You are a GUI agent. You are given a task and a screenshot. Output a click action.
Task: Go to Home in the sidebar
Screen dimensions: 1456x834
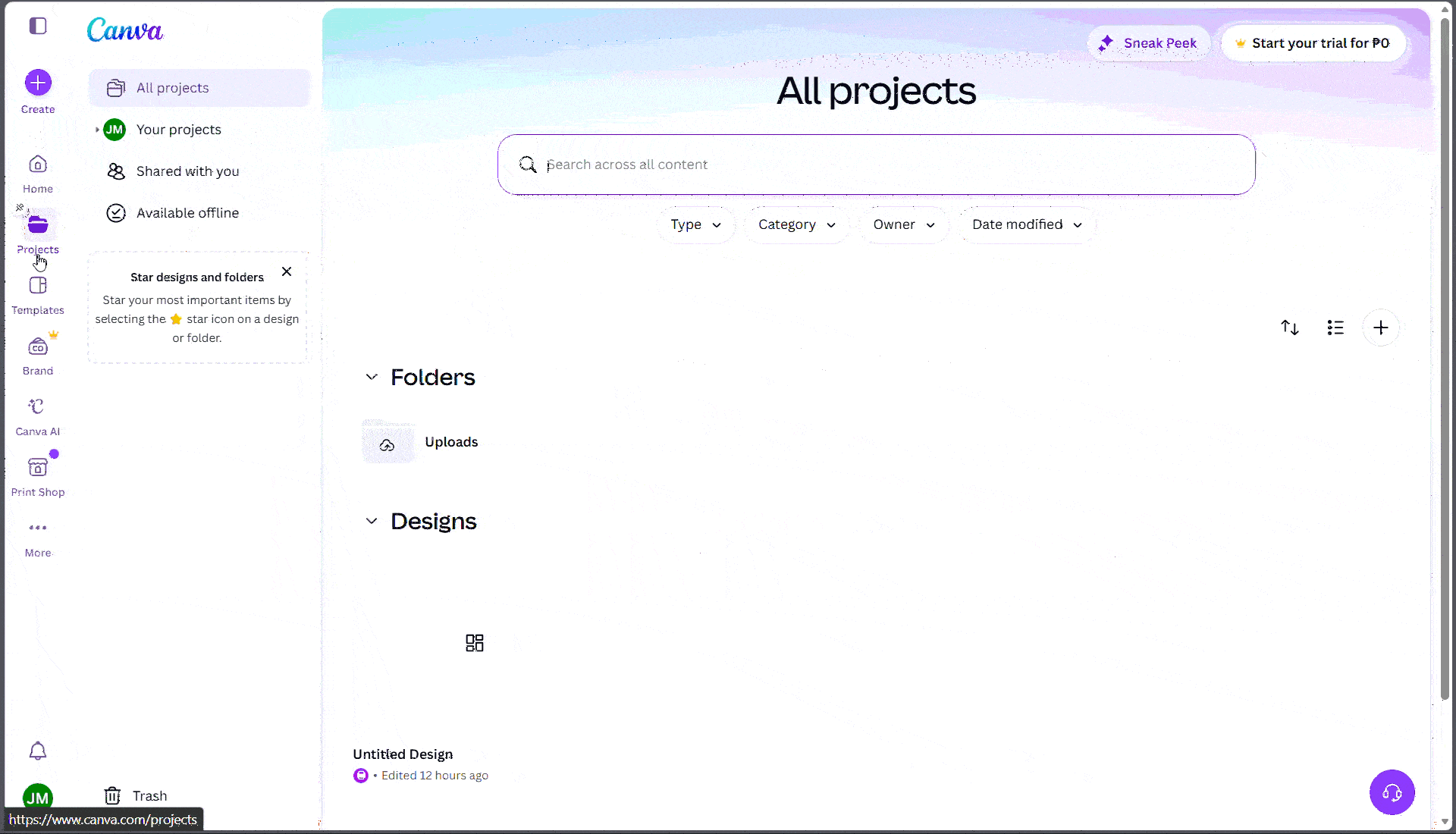tap(38, 174)
